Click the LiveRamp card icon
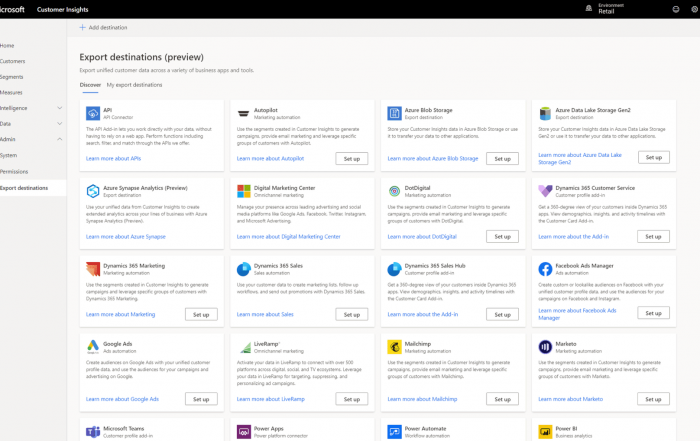Viewport: 700px width, 441px height. (245, 347)
